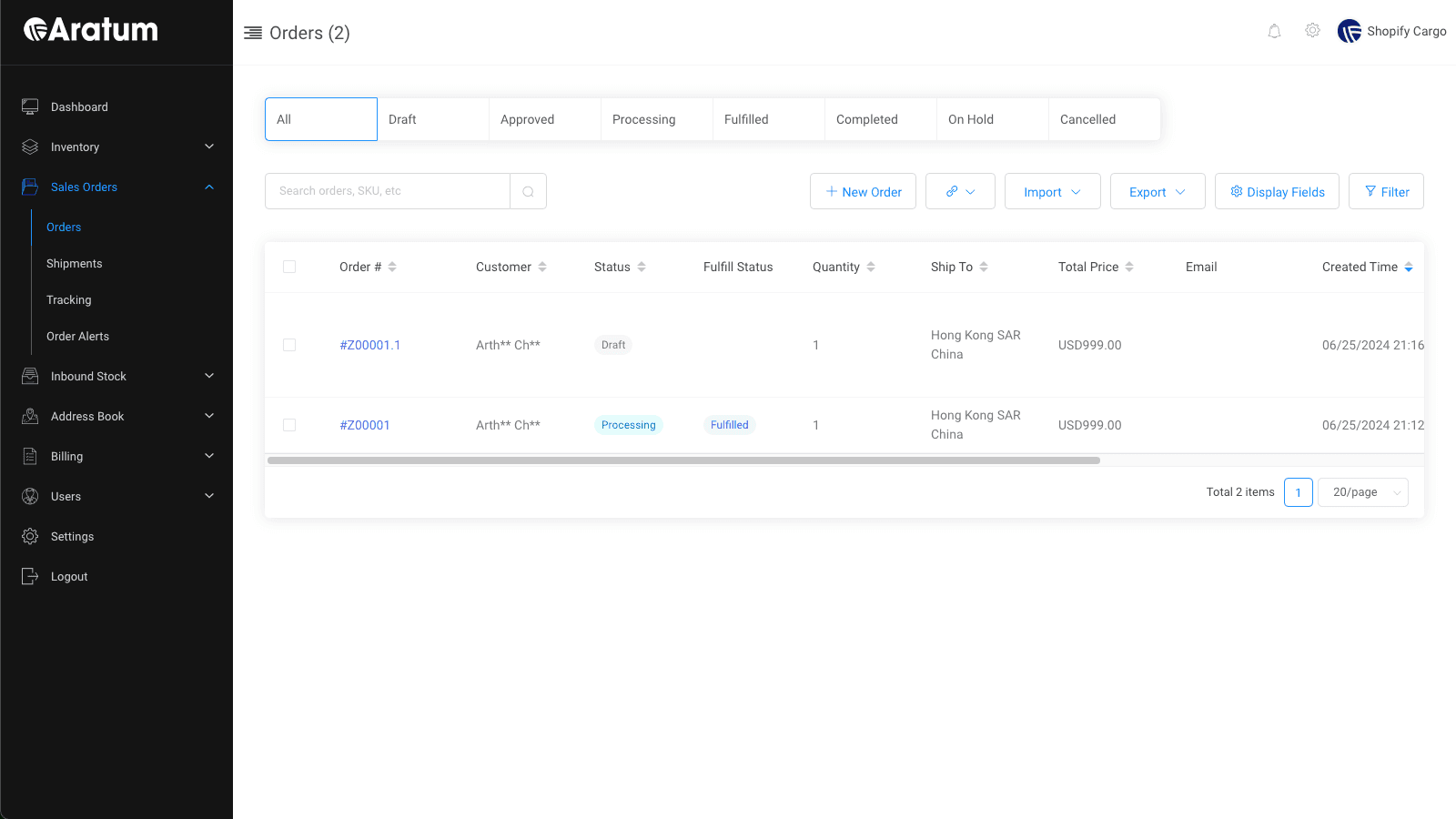Open the 20/page page-size selector
The height and width of the screenshot is (819, 1456).
[1362, 491]
